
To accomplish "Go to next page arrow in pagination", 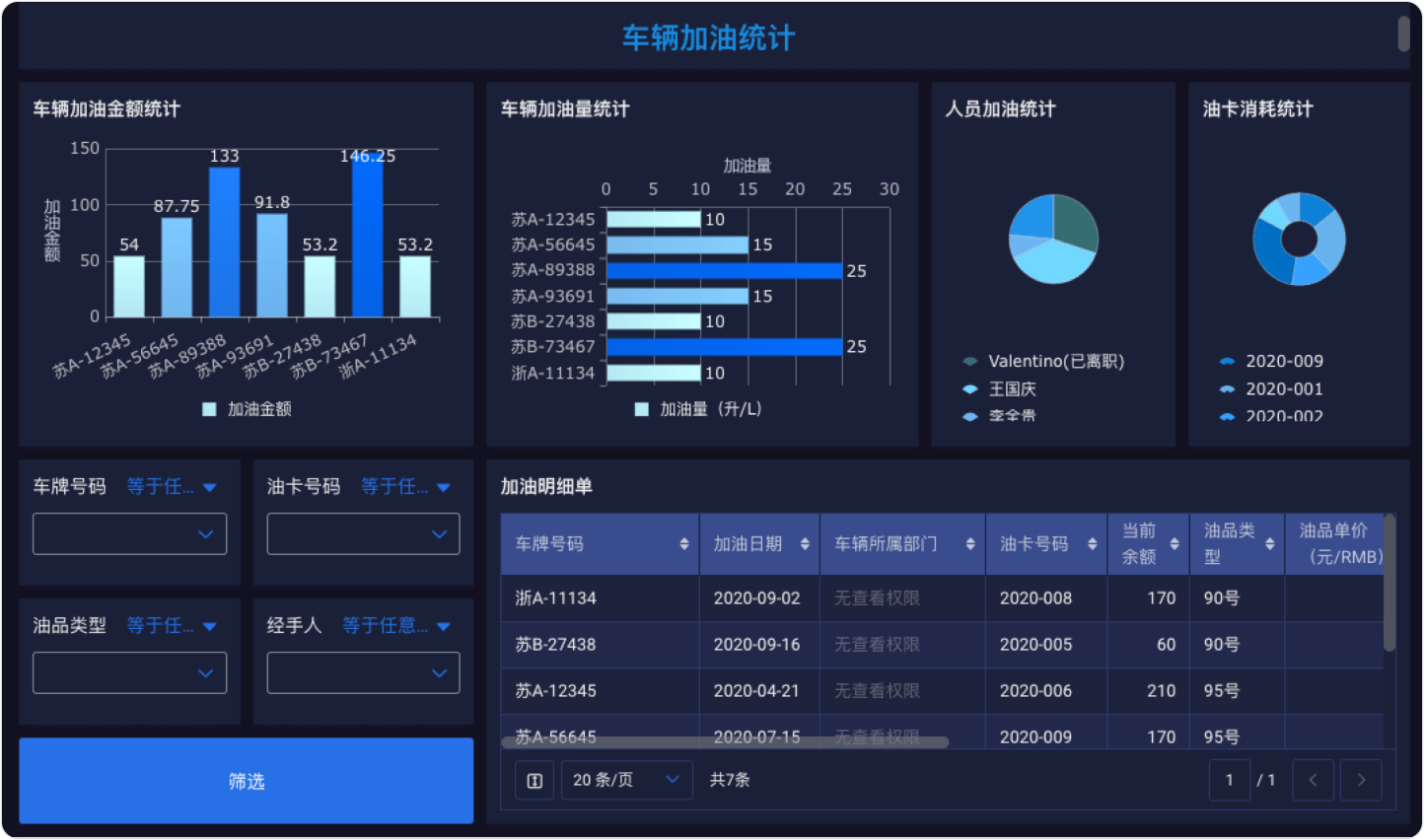I will pyautogui.click(x=1361, y=780).
